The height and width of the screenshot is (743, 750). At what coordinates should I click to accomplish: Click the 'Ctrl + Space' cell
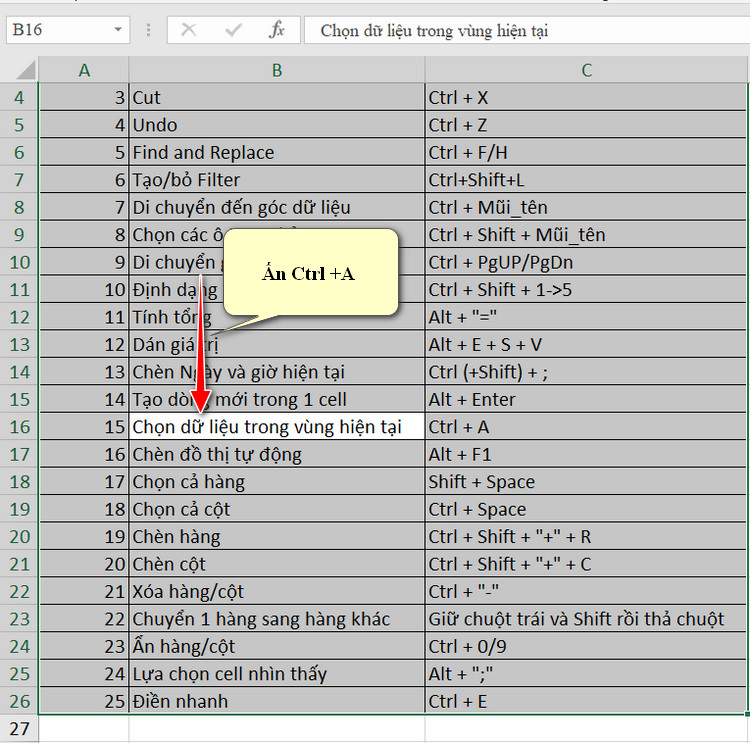coord(585,509)
